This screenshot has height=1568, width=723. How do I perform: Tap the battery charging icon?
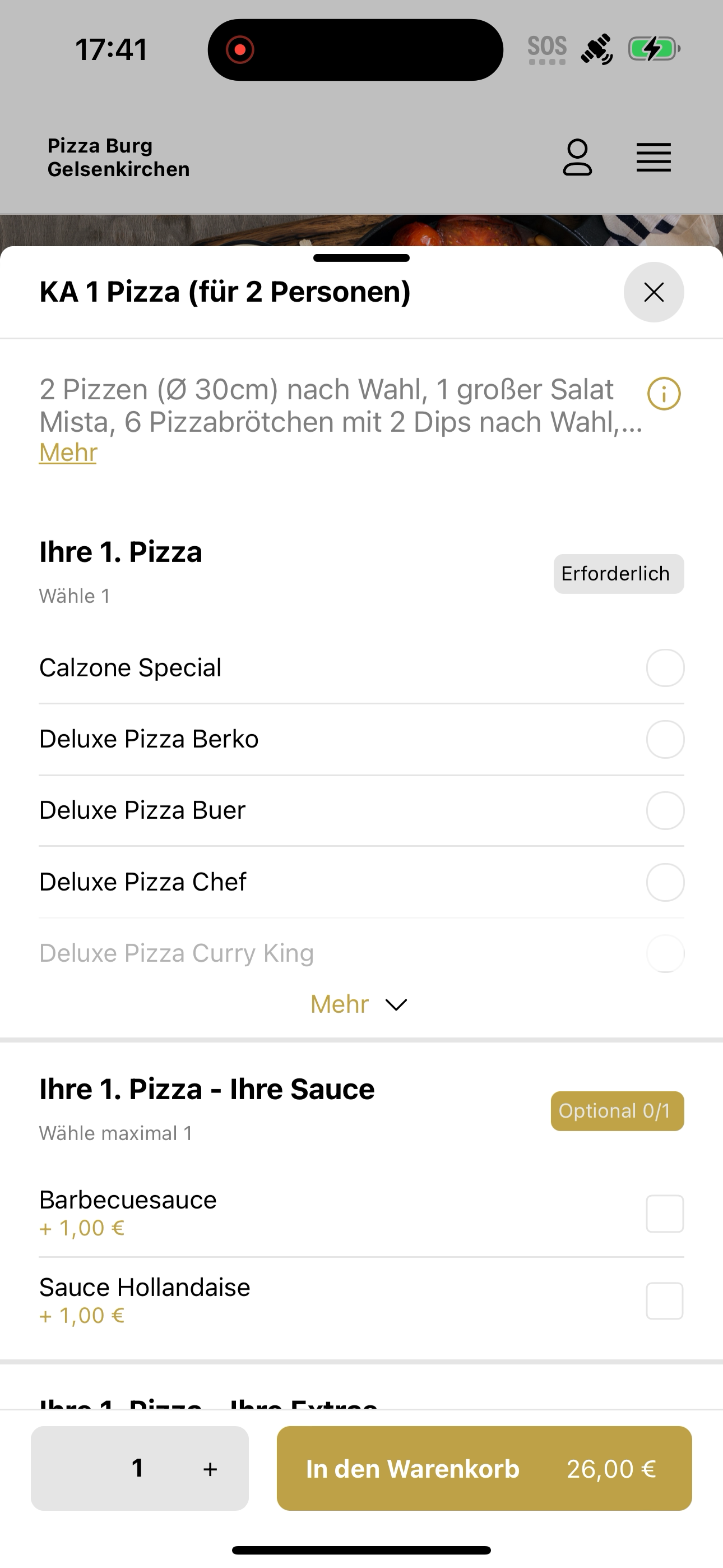click(654, 49)
